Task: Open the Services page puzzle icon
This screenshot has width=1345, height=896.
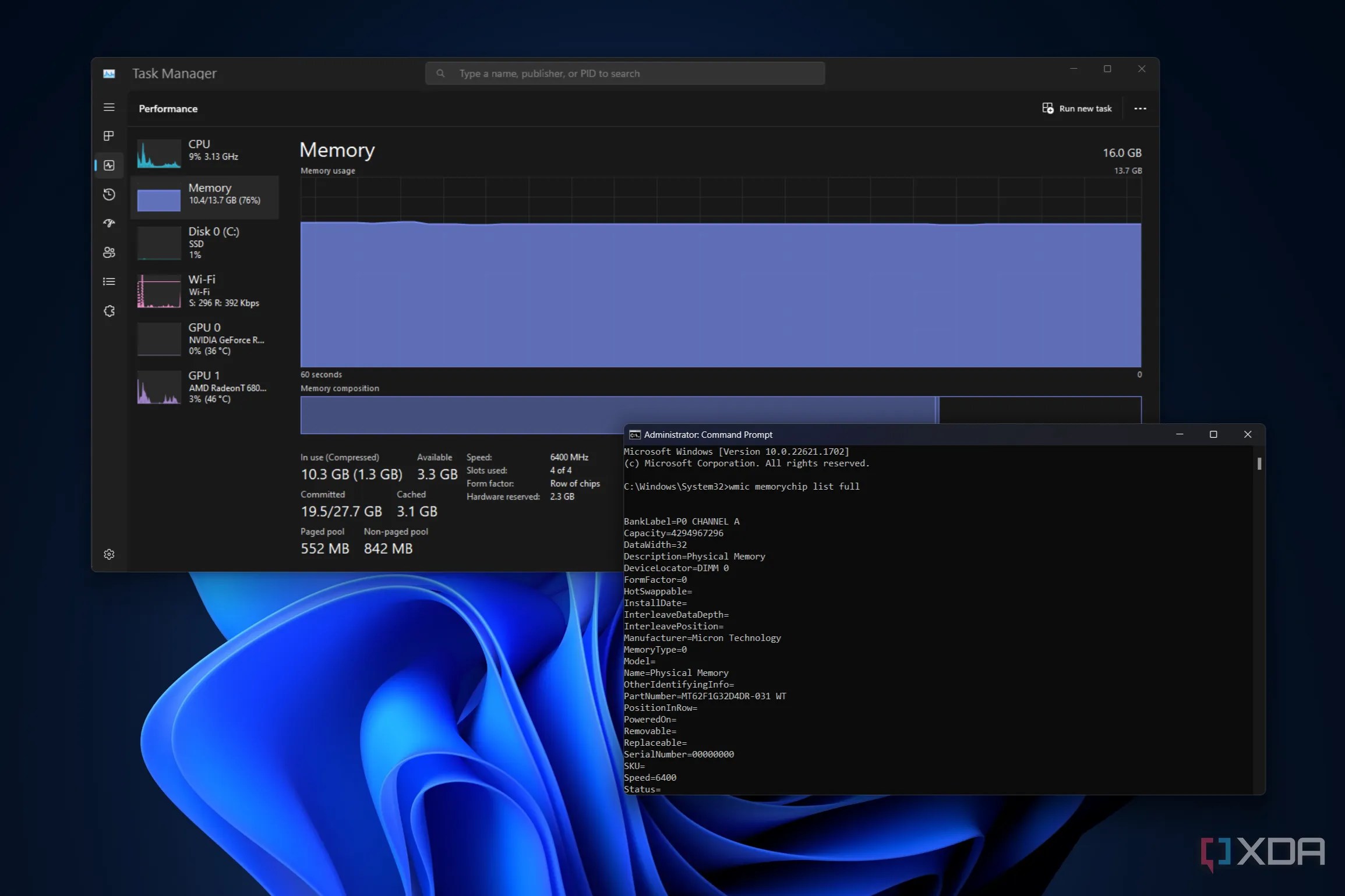Action: tap(109, 311)
